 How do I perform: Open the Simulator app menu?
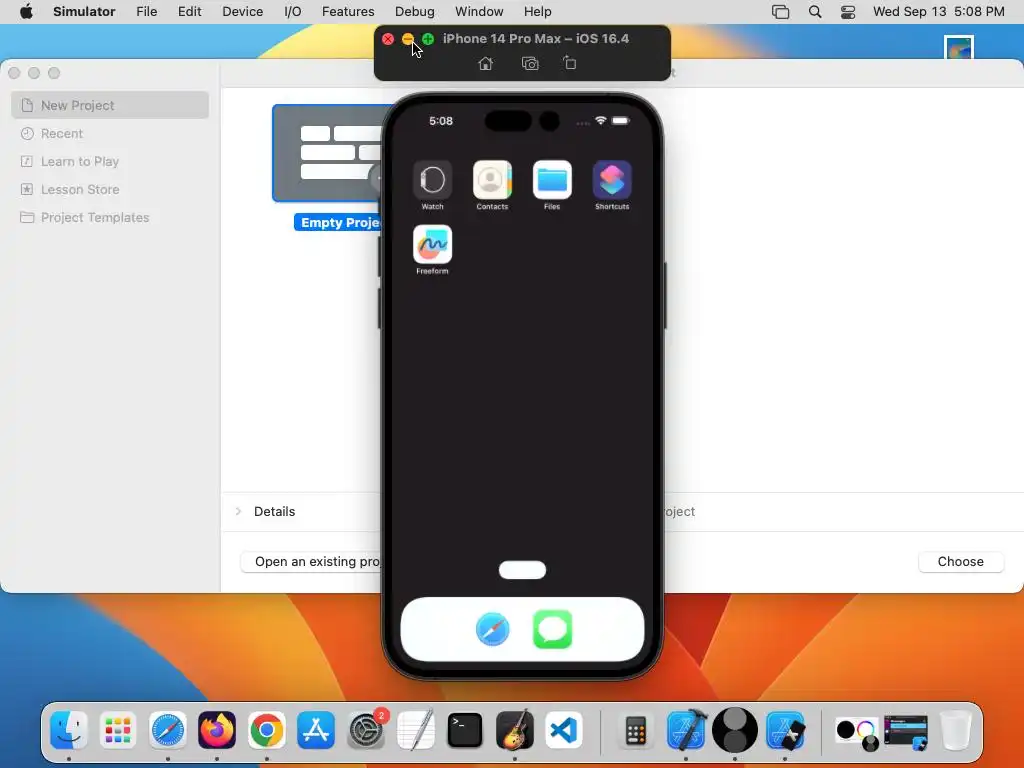tap(84, 12)
